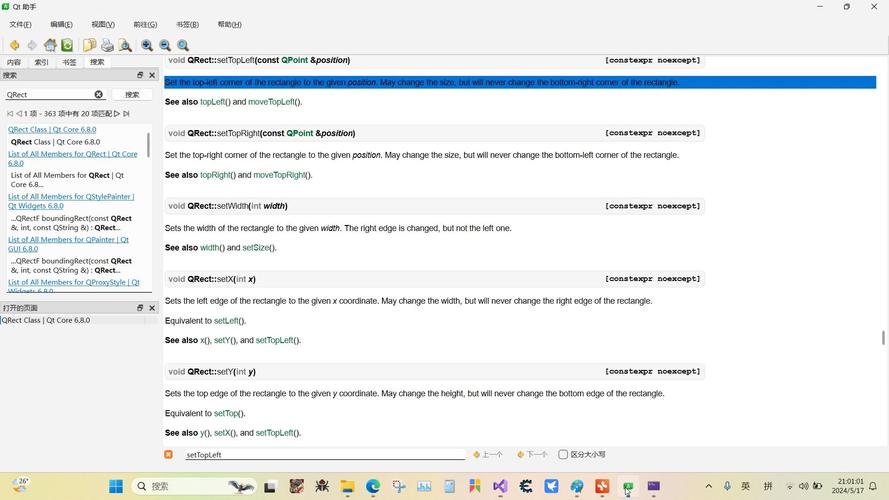Find next match with 下一个

point(532,455)
